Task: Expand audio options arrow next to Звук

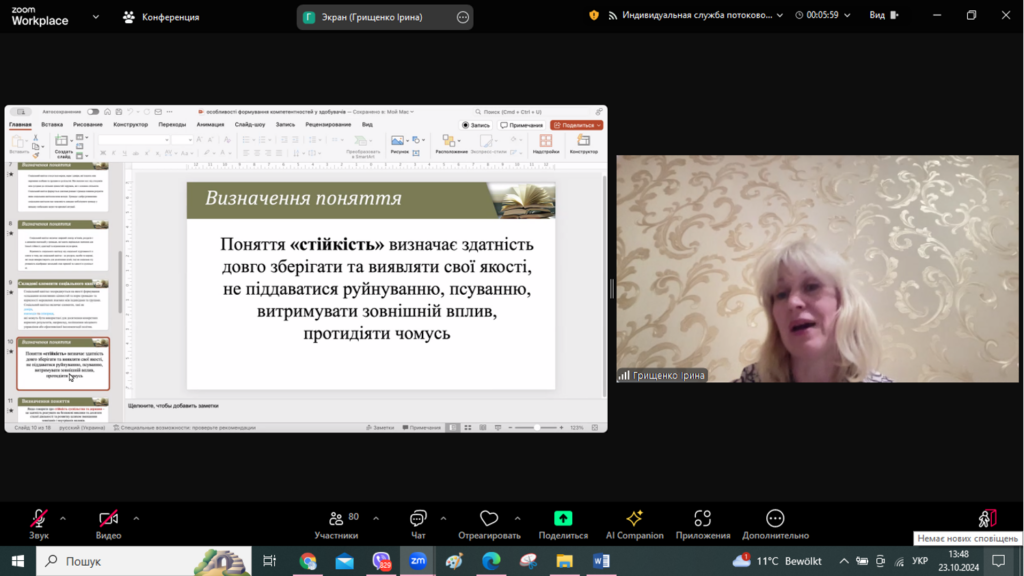Action: (63, 519)
